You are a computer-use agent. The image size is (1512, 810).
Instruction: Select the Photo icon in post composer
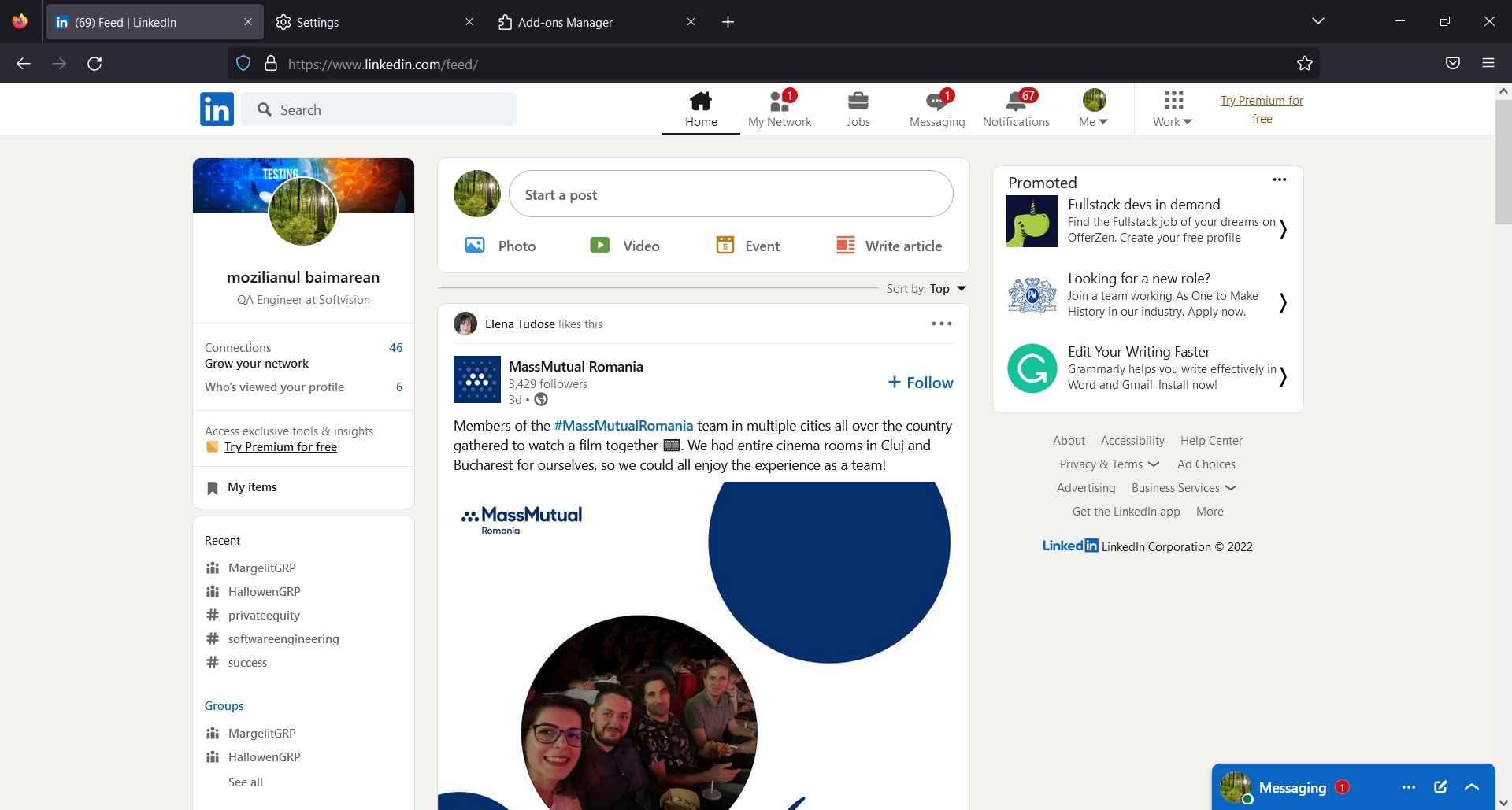click(x=476, y=245)
